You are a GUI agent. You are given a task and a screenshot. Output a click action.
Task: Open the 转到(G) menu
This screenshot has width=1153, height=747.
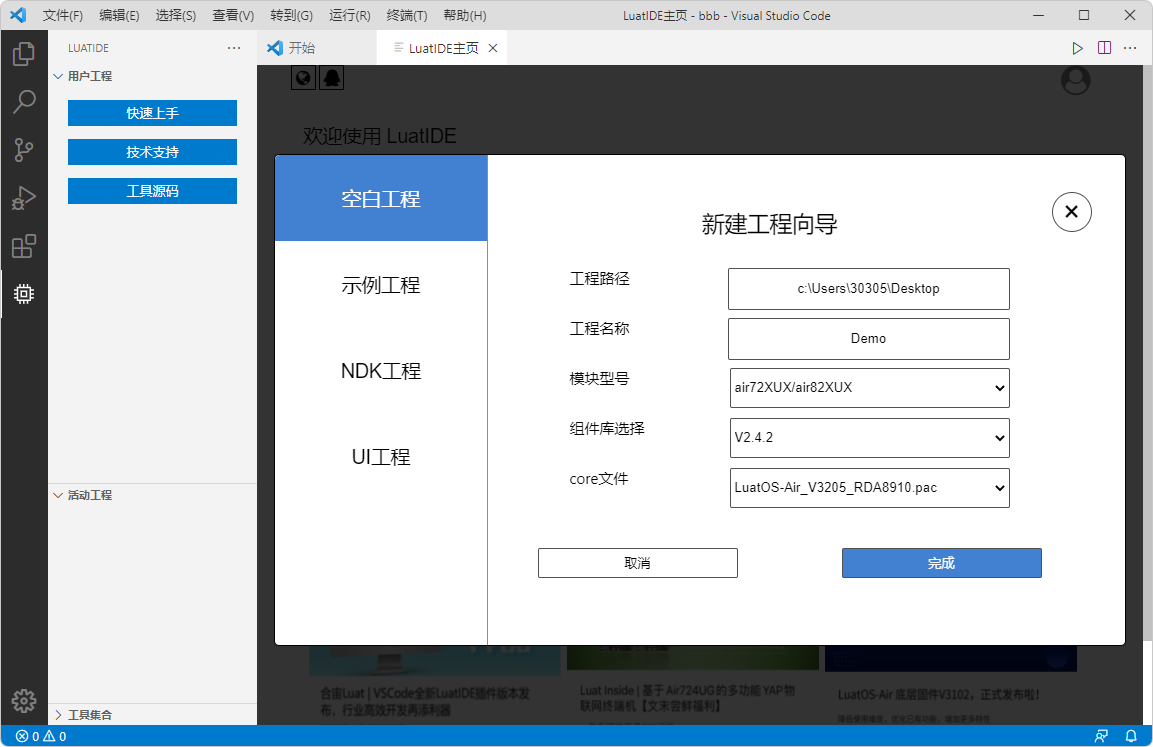291,15
